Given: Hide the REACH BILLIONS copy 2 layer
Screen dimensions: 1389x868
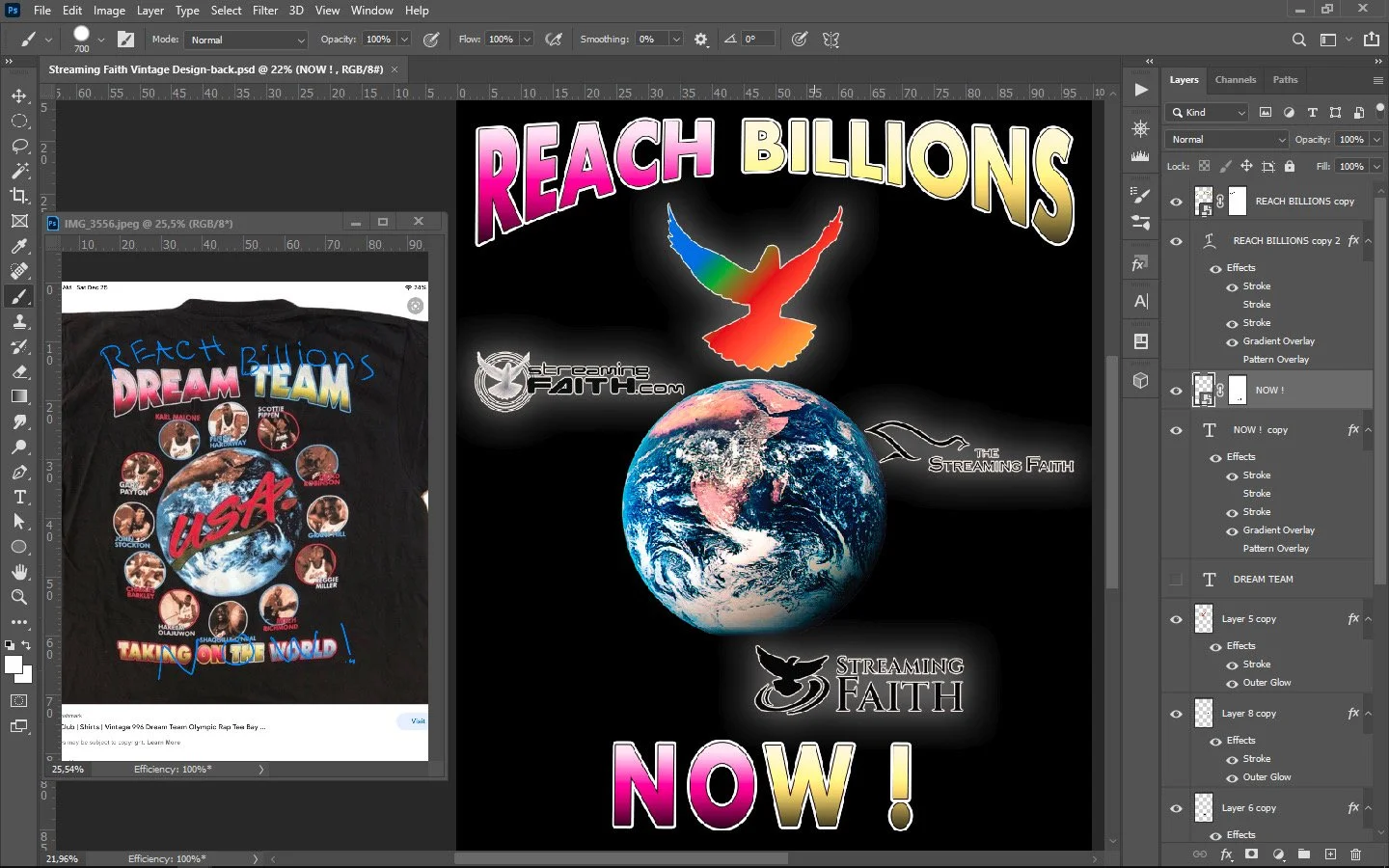Looking at the screenshot, I should (x=1176, y=241).
